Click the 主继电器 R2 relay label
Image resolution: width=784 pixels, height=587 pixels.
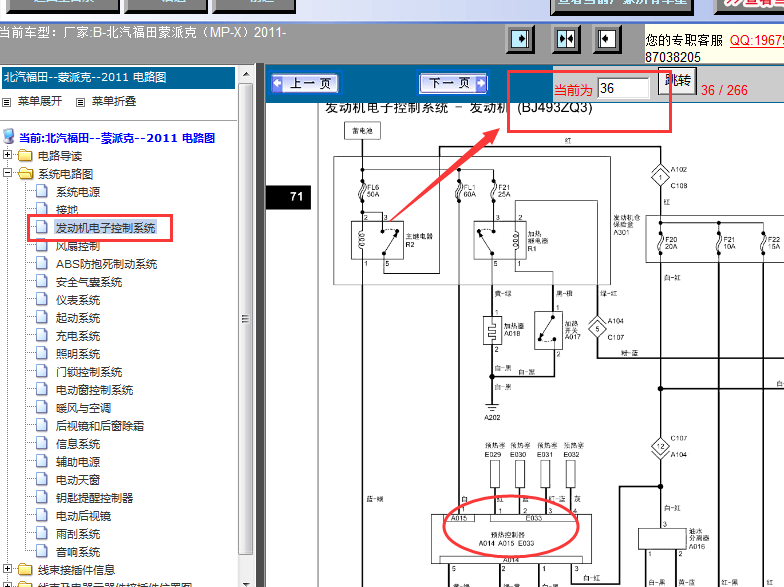point(419,240)
